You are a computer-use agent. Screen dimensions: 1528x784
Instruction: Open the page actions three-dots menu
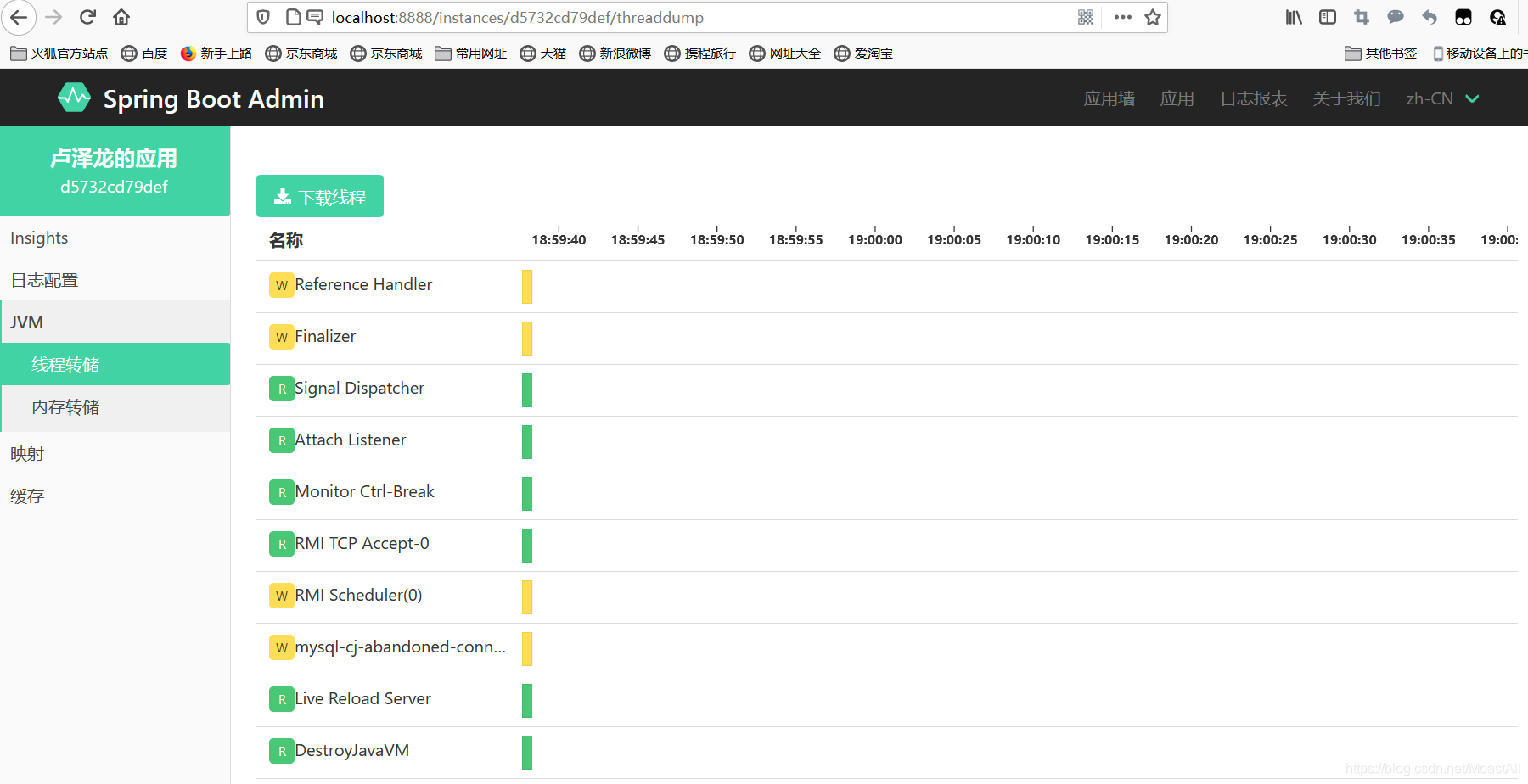pyautogui.click(x=1123, y=17)
